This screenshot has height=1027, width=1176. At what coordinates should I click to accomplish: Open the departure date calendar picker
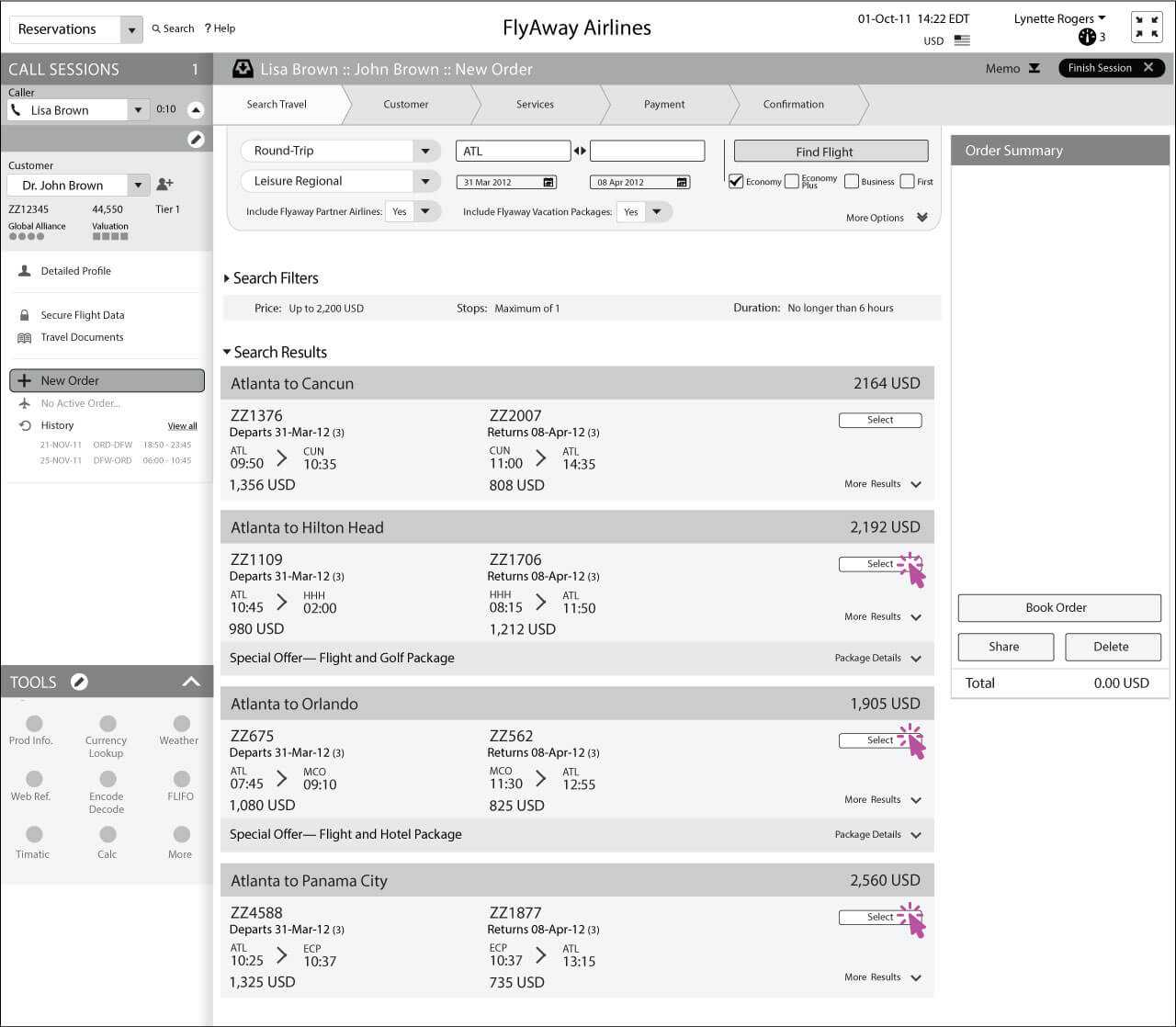548,183
